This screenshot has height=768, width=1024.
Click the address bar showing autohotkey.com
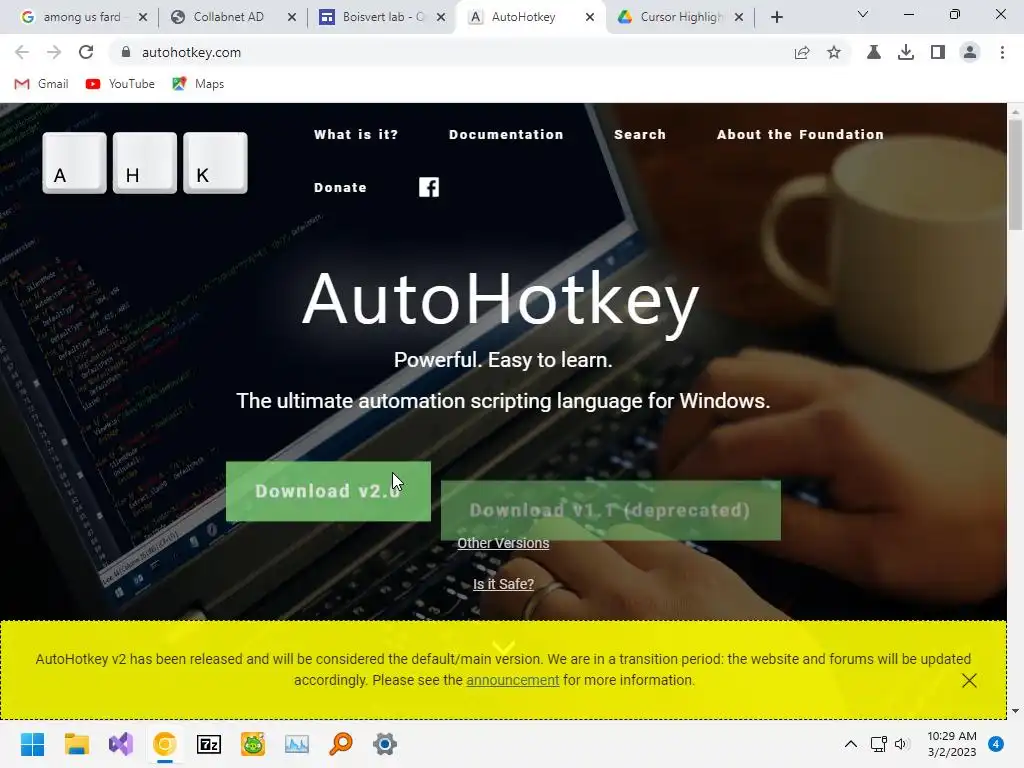tap(451, 52)
